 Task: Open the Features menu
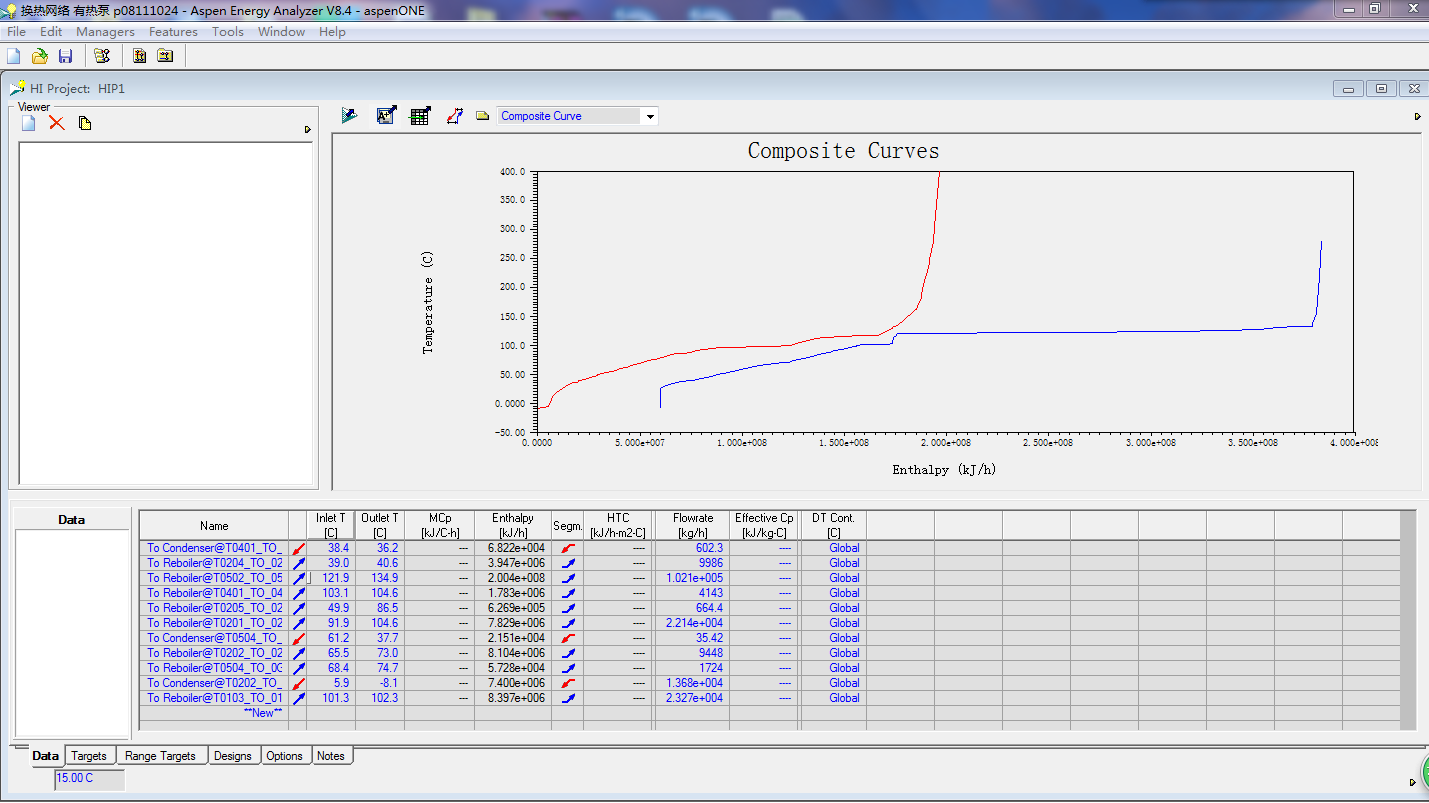pyautogui.click(x=173, y=32)
